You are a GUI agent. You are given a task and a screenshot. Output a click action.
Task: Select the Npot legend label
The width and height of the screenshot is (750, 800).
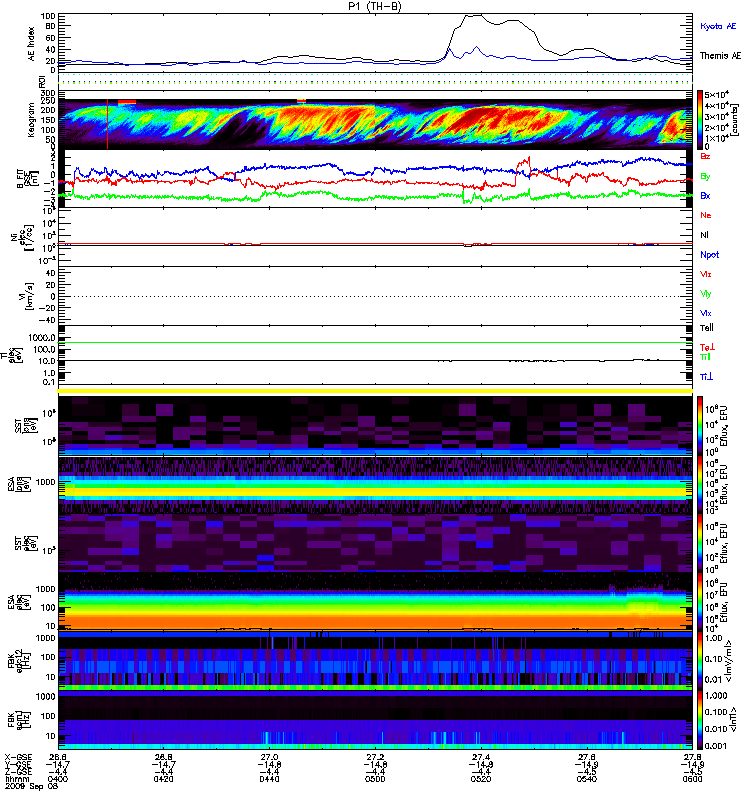[x=710, y=255]
